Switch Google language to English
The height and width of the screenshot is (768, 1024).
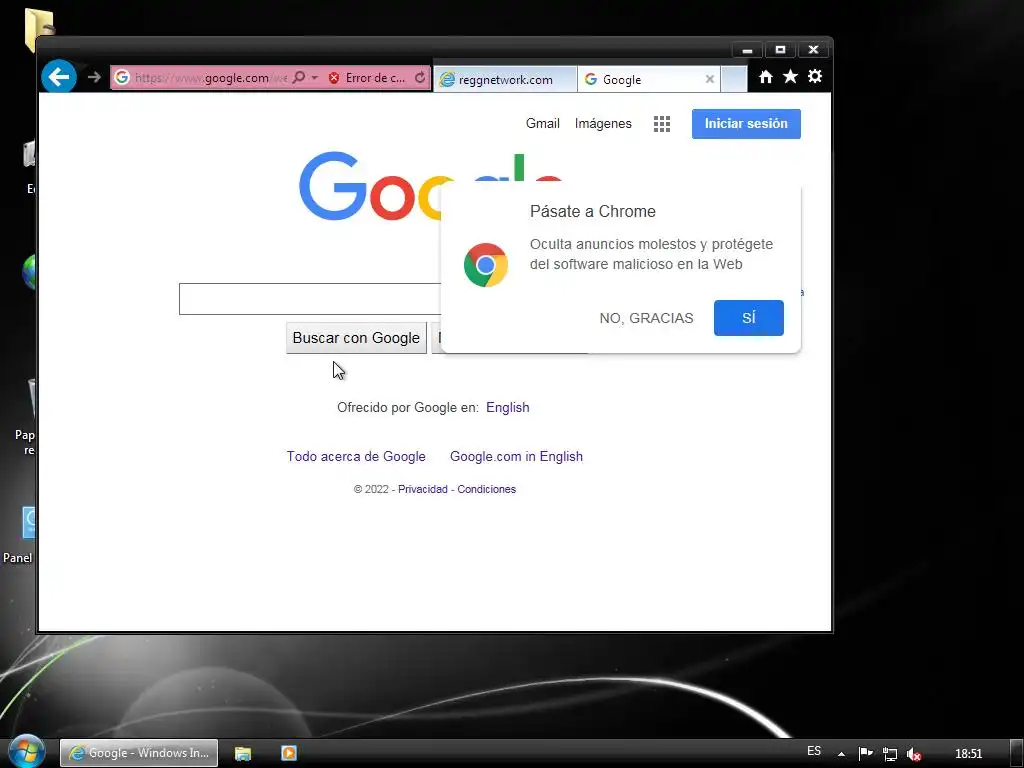(507, 408)
